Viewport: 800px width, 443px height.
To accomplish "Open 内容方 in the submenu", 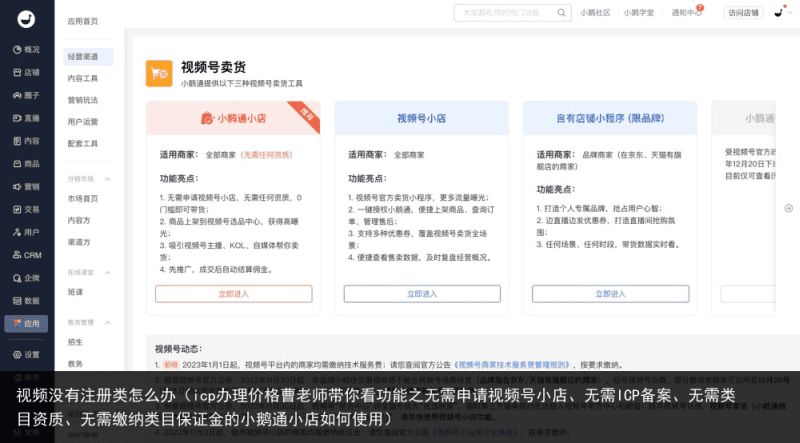I will (79, 220).
